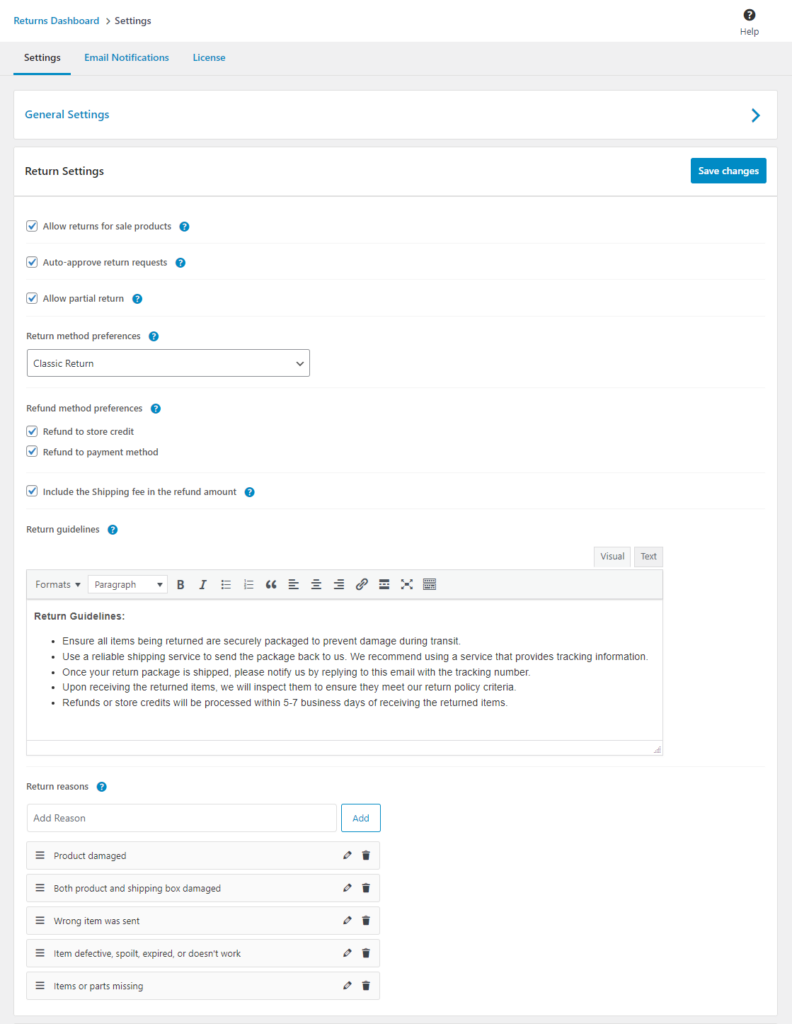Toggle fullscreen mode in the editor toolbar
Image resolution: width=792 pixels, height=1024 pixels.
(x=406, y=584)
